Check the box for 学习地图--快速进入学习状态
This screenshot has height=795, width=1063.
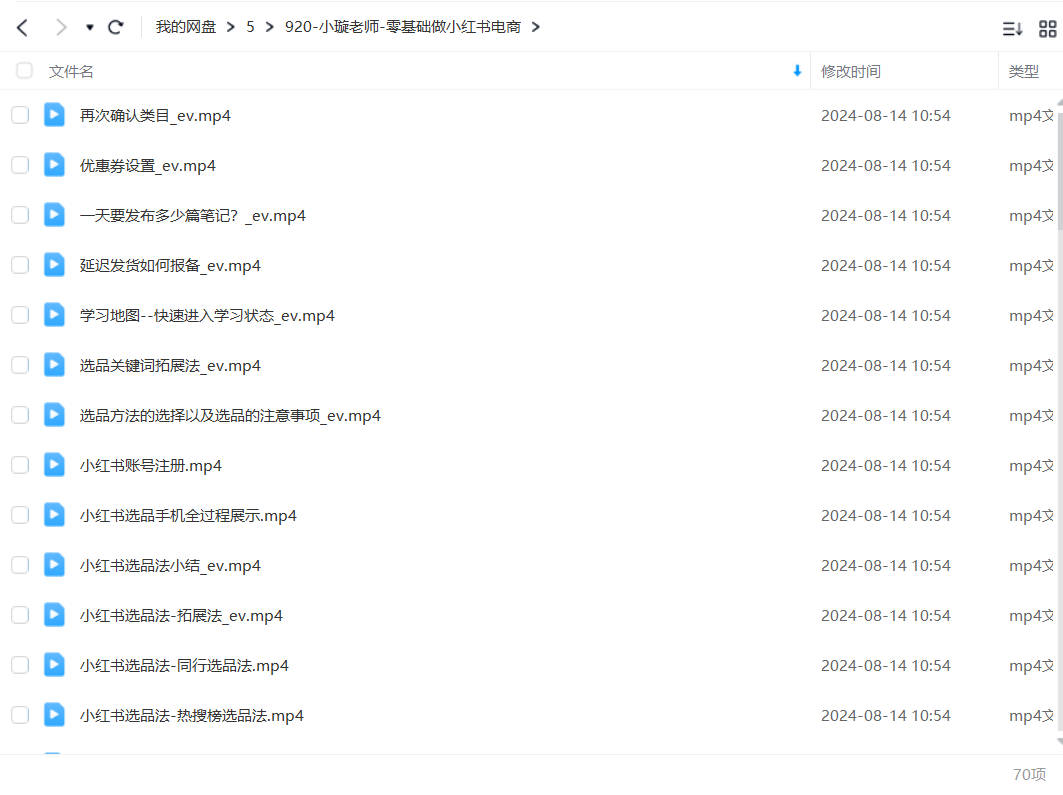[x=20, y=315]
